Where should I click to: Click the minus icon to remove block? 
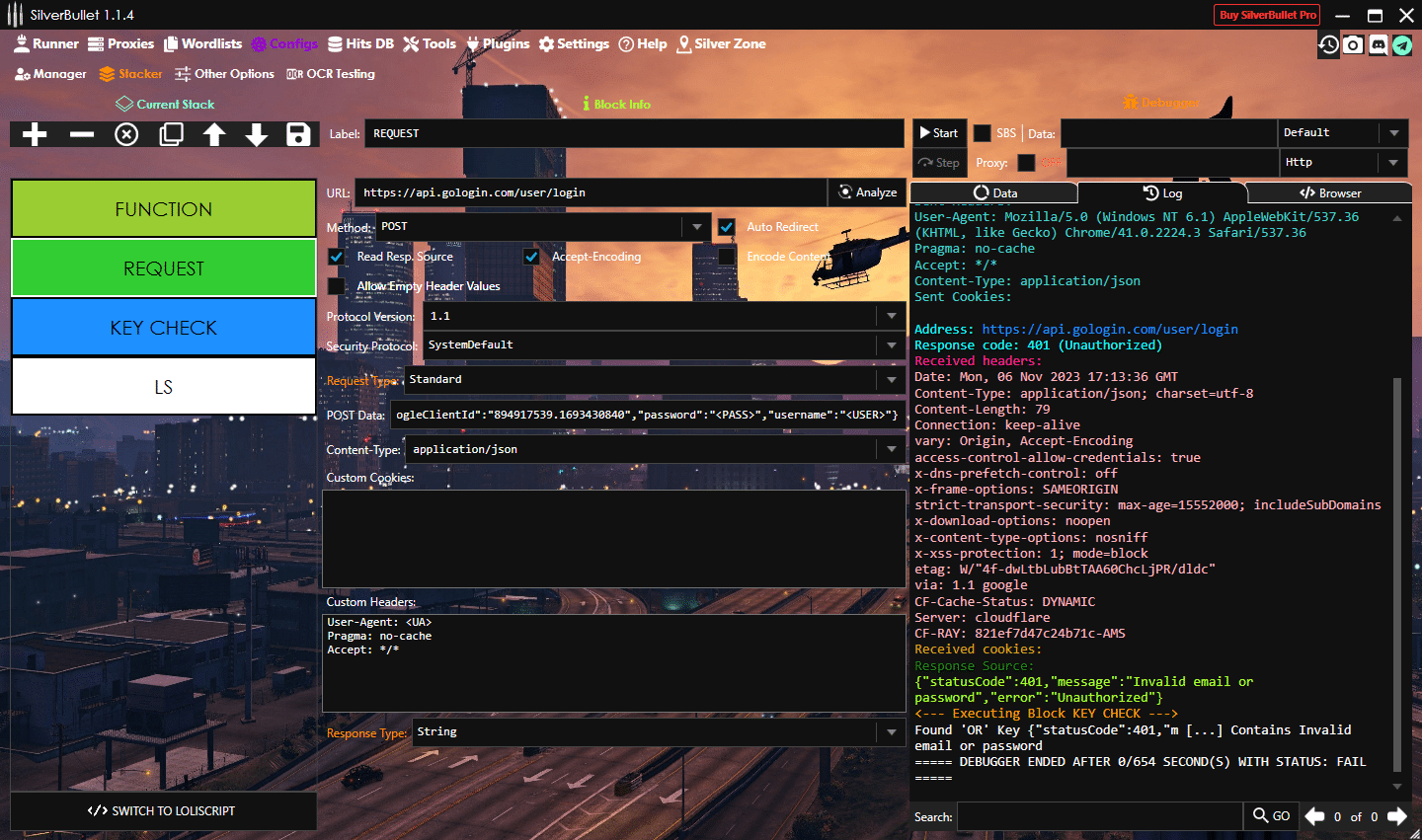82,134
